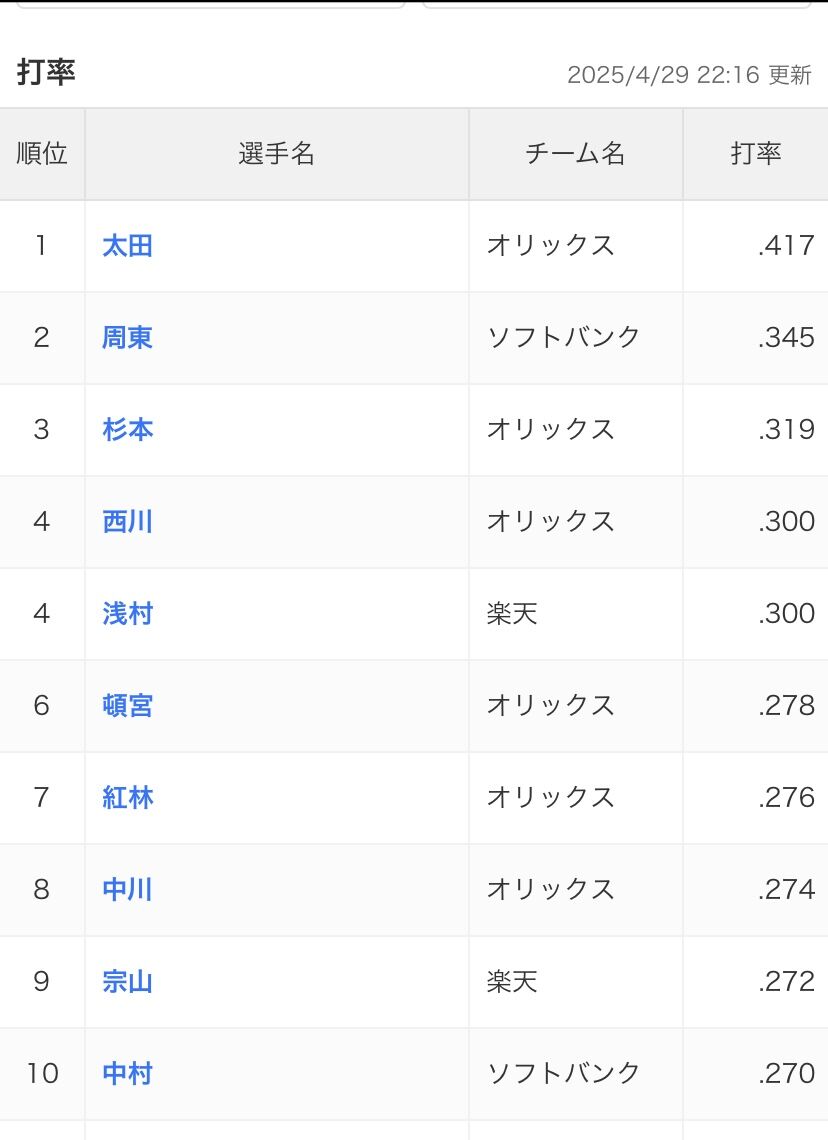Click the 打率 section title above table
Image resolution: width=828 pixels, height=1140 pixels.
coord(46,72)
